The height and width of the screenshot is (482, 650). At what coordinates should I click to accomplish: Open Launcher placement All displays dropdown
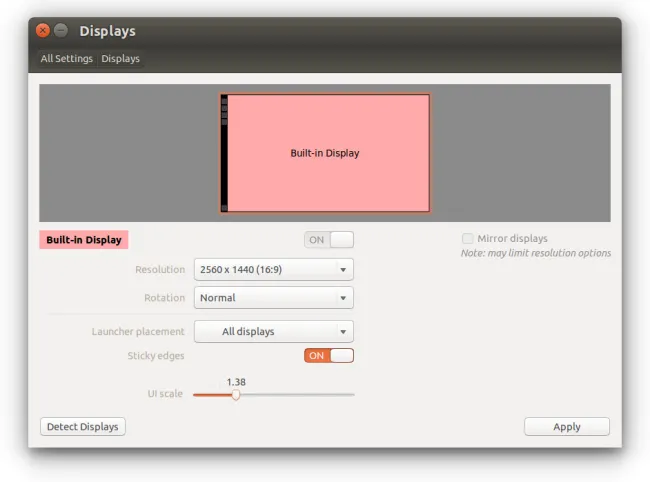[x=273, y=332]
